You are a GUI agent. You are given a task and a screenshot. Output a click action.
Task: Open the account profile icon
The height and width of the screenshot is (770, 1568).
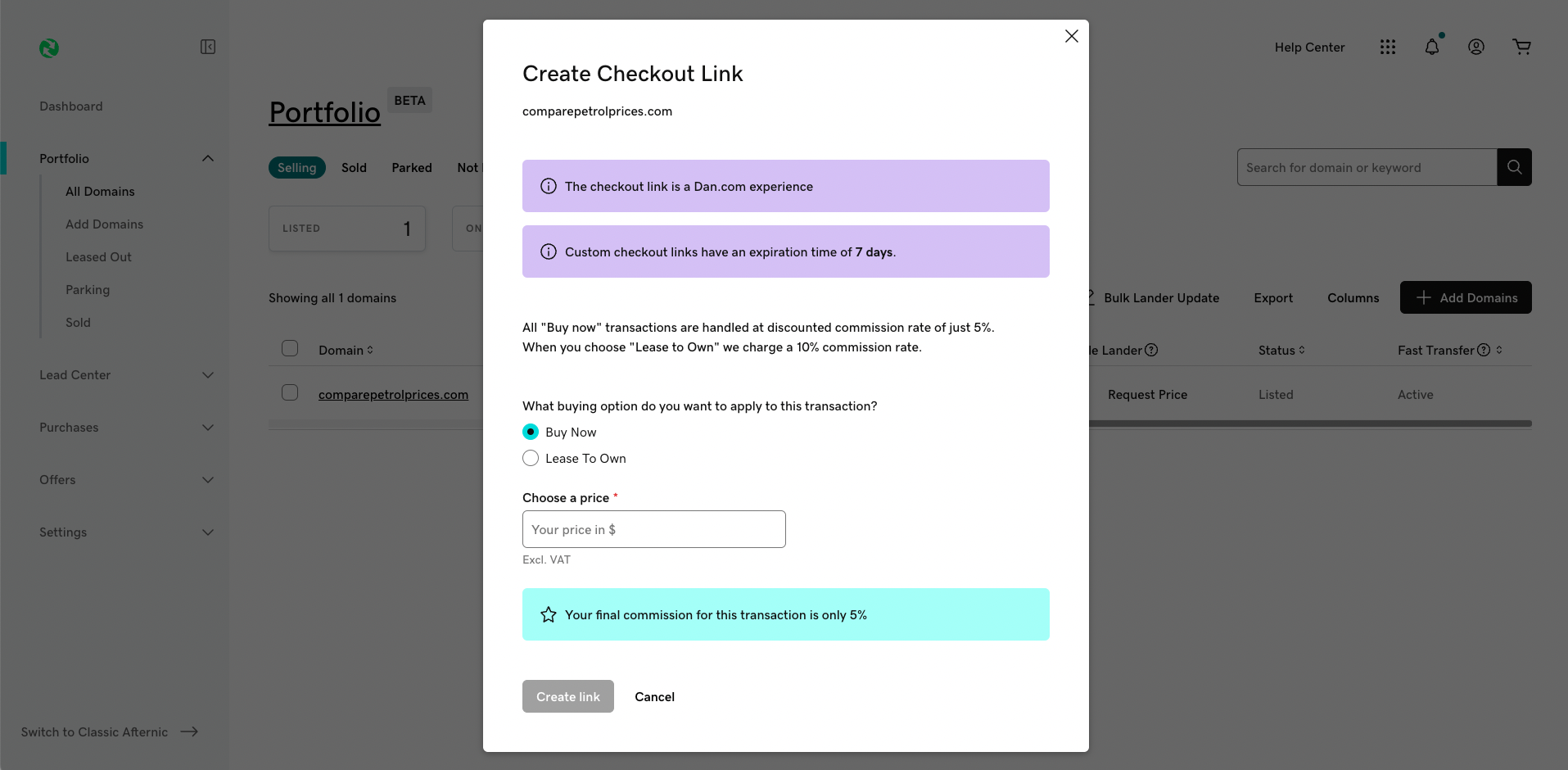tap(1475, 47)
